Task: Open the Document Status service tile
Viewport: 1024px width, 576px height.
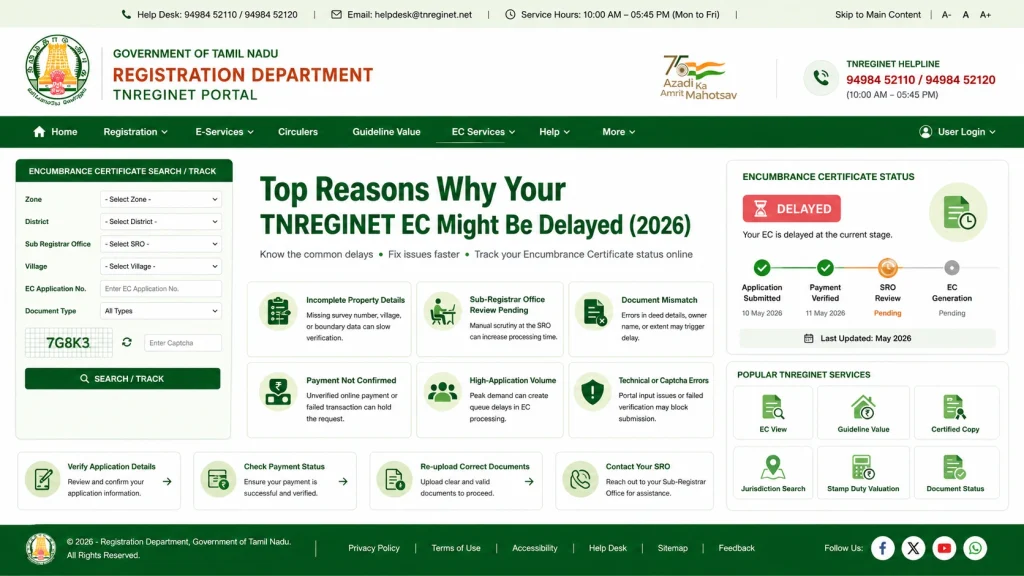Action: (955, 473)
